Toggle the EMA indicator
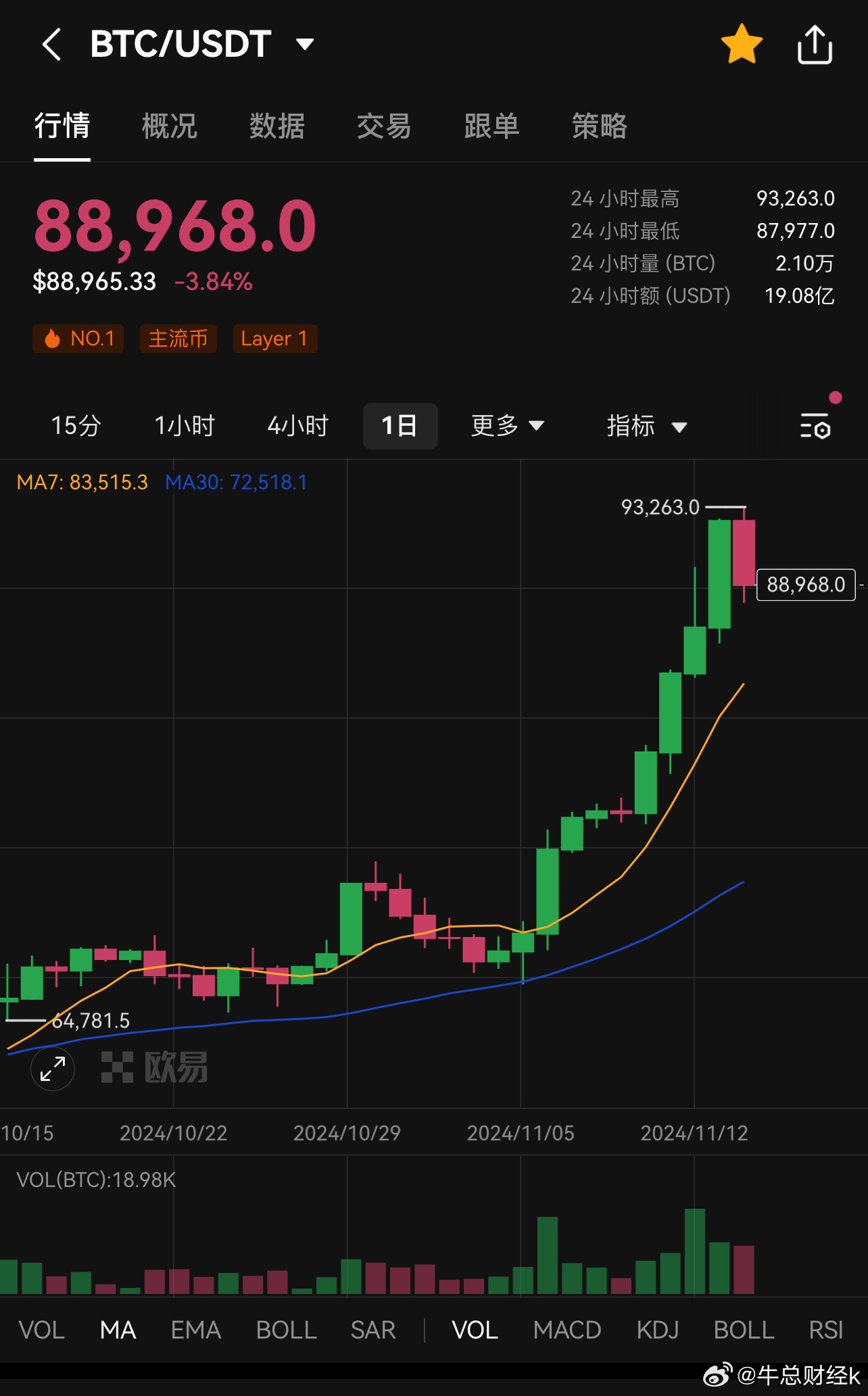 (196, 1330)
